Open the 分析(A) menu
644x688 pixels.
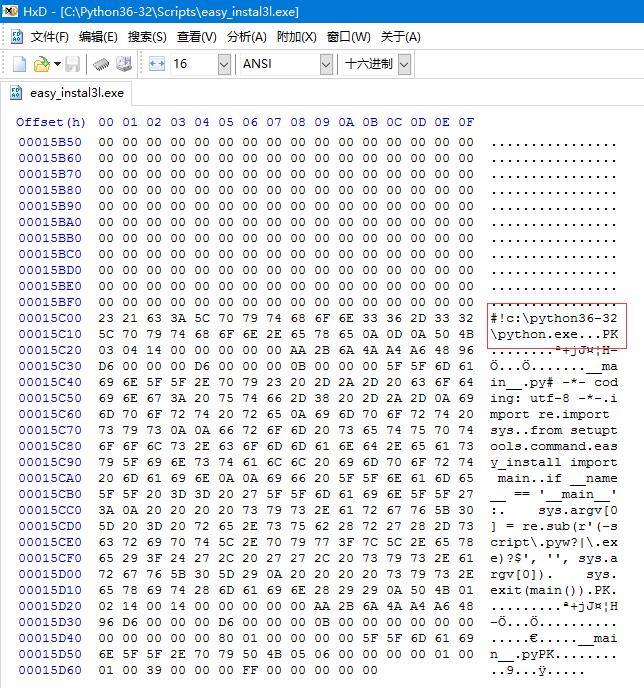(247, 37)
